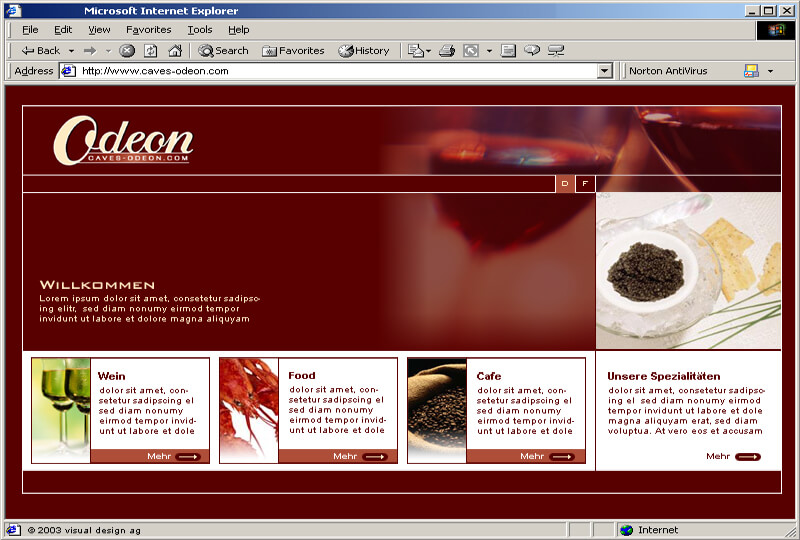Switch language with the F button
Viewport: 800px width, 540px height.
point(585,184)
